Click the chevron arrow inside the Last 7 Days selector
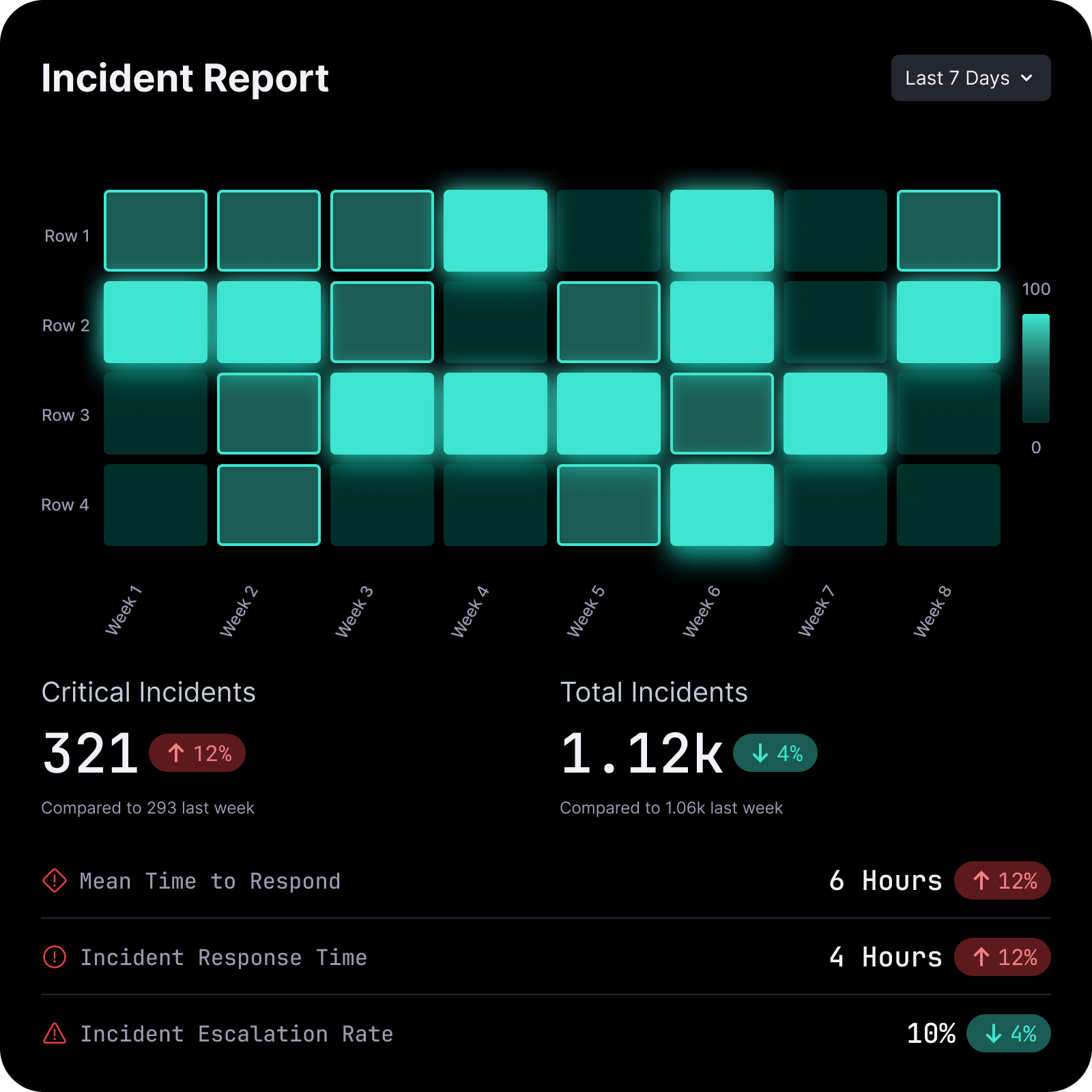This screenshot has width=1092, height=1092. [x=1027, y=79]
